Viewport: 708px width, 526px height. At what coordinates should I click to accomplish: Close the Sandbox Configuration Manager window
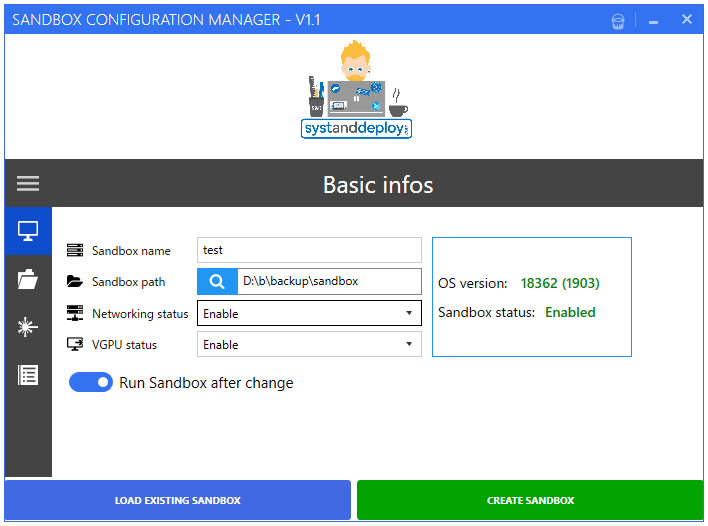(687, 19)
